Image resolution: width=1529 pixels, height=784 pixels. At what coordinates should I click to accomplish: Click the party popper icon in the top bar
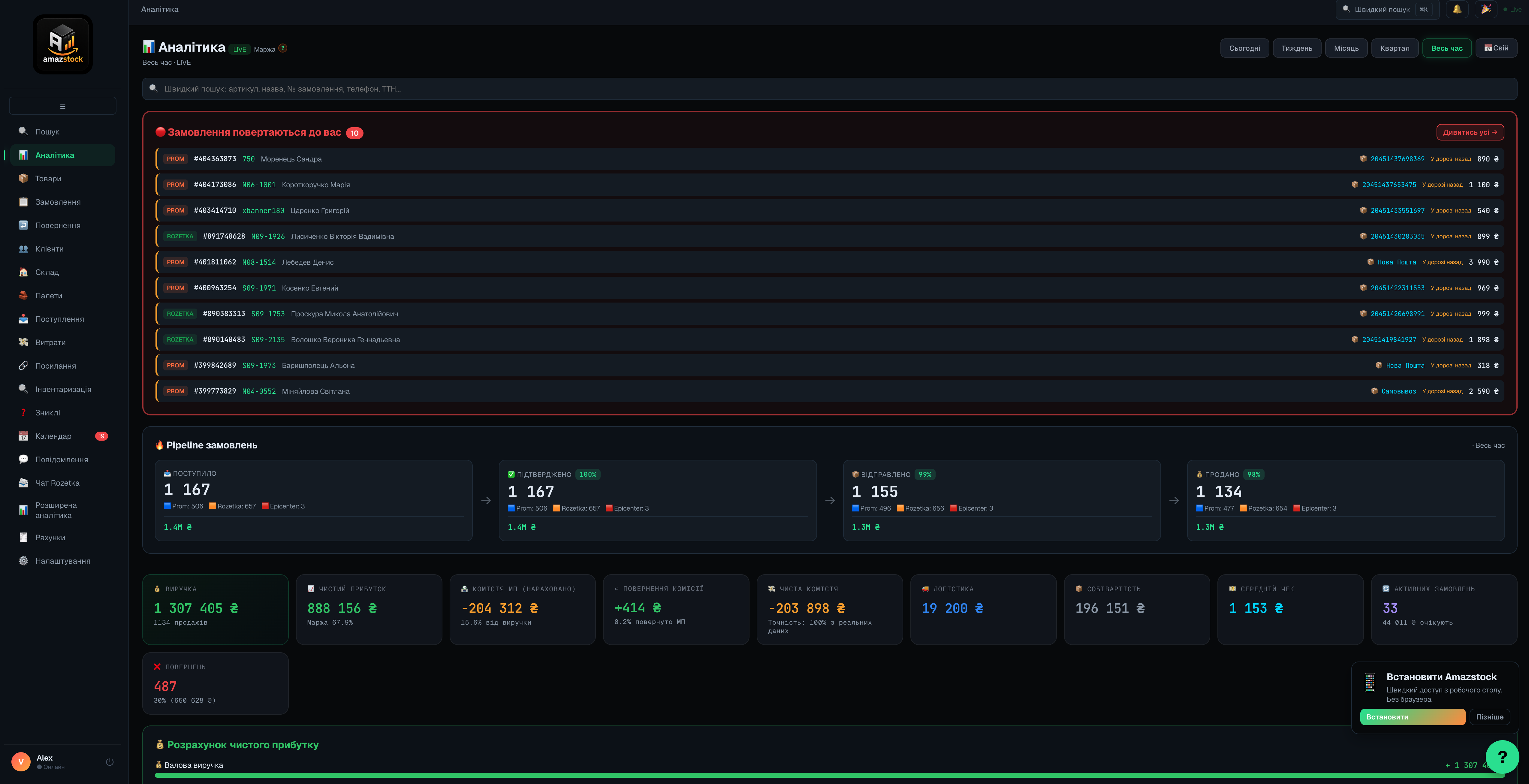[1485, 9]
